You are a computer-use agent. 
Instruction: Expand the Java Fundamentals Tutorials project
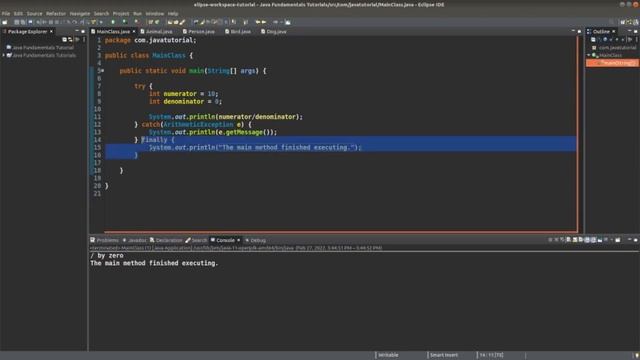click(4, 55)
